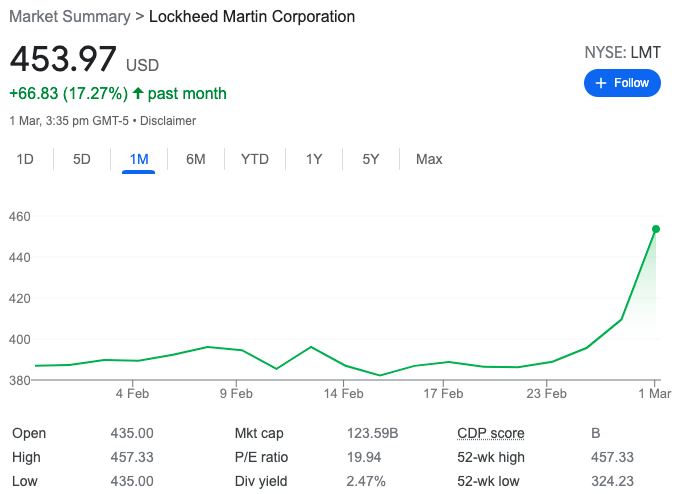Viewport: 676px width, 494px height.
Task: Choose the Max time range tab
Action: pos(429,159)
